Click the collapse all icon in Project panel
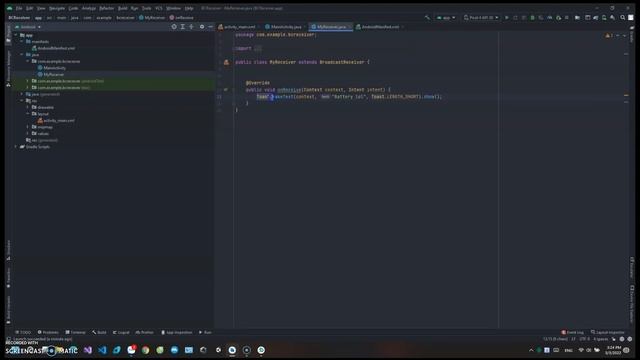This screenshot has width=640, height=360. point(191,27)
